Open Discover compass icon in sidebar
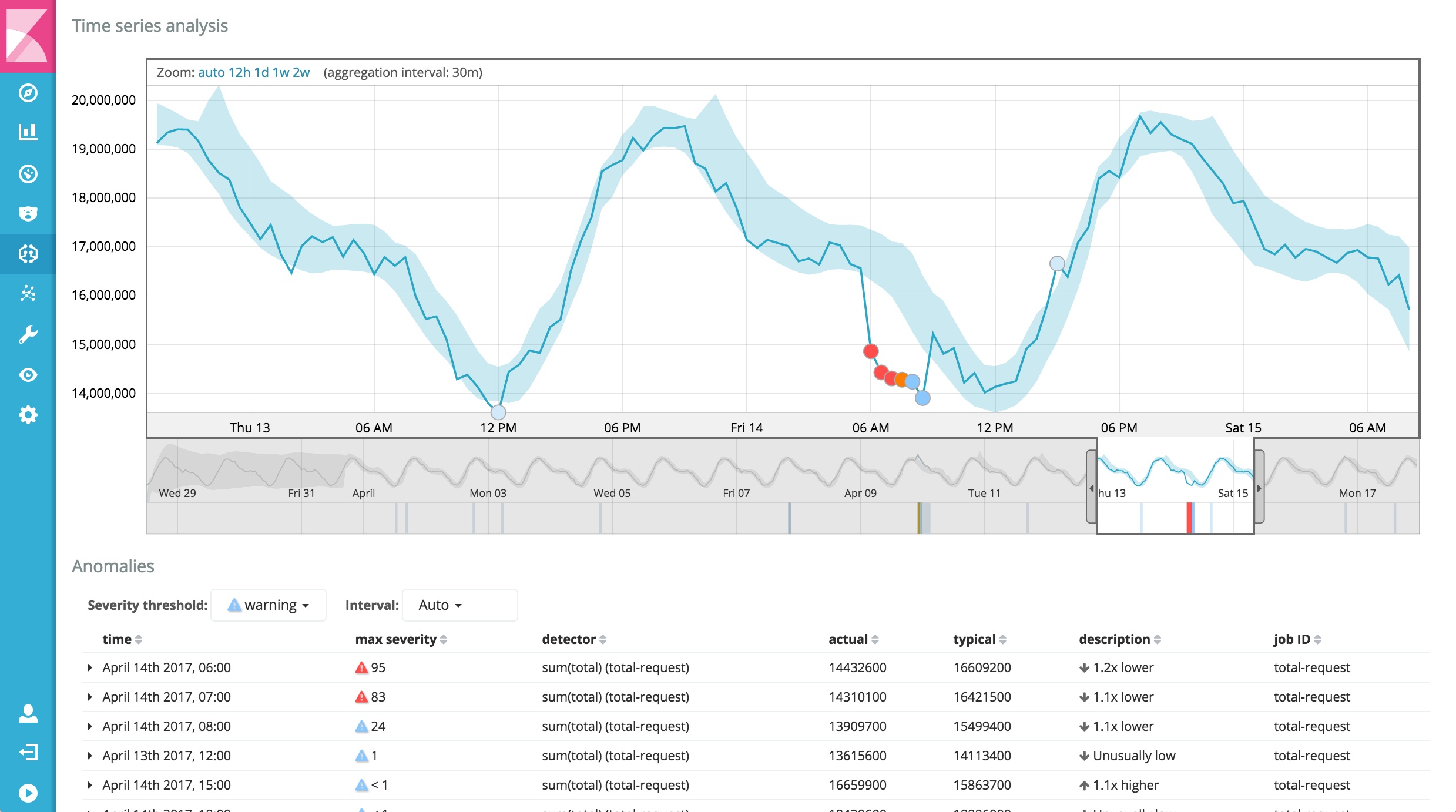 28,93
